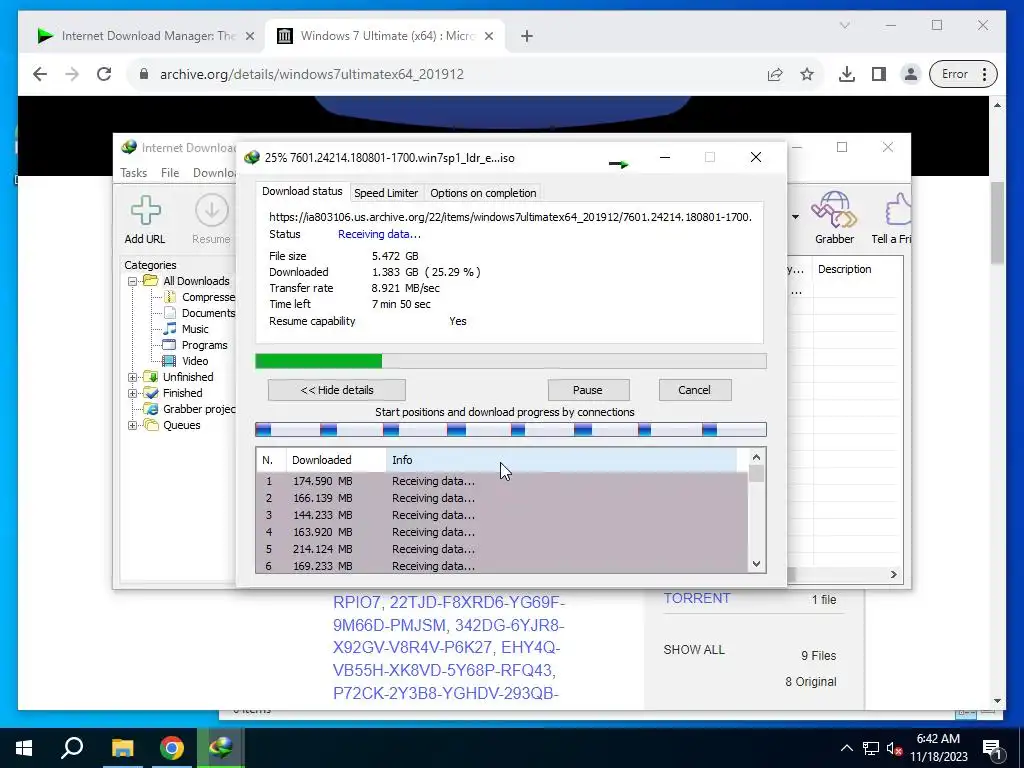Close the Windows 7 Ultimate browser tab
Viewport: 1024px width, 768px height.
click(488, 36)
